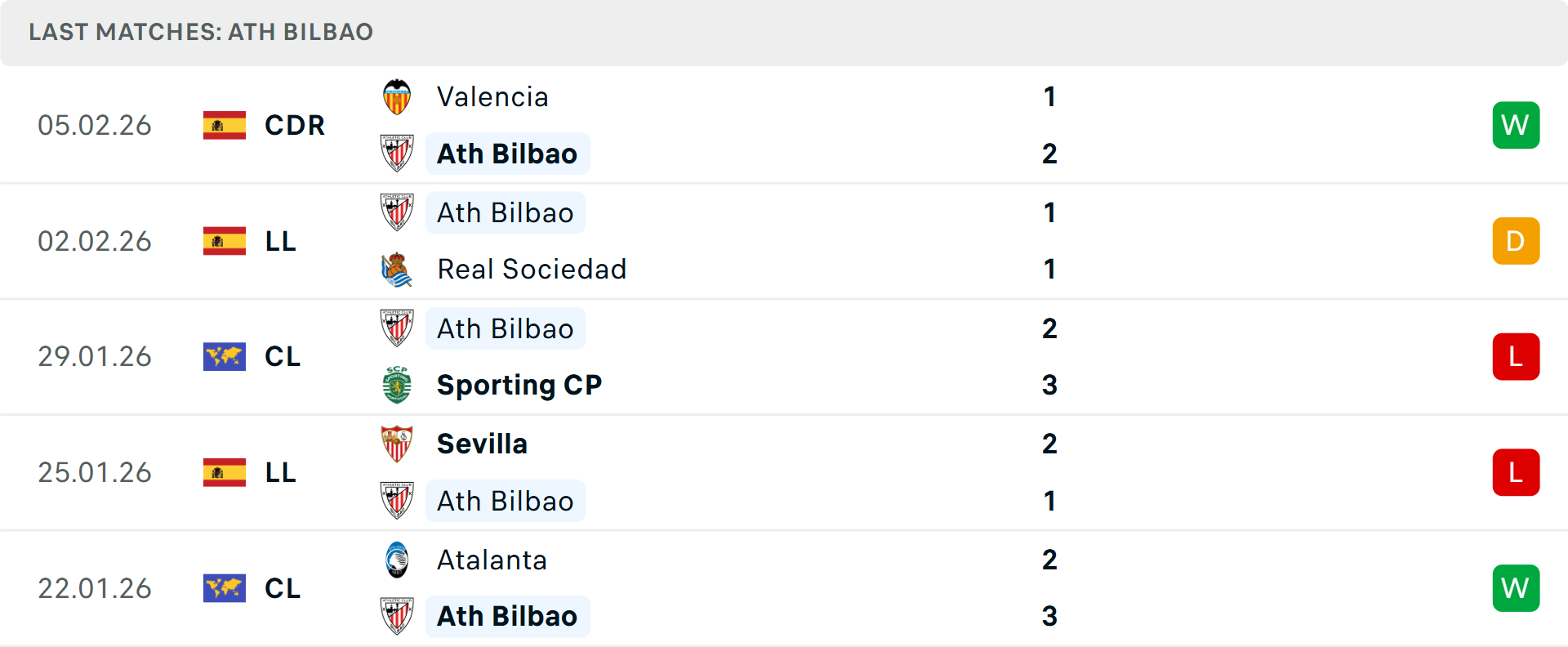Expand the LL match from 25.01.26
This screenshot has width=1568, height=647.
[784, 472]
